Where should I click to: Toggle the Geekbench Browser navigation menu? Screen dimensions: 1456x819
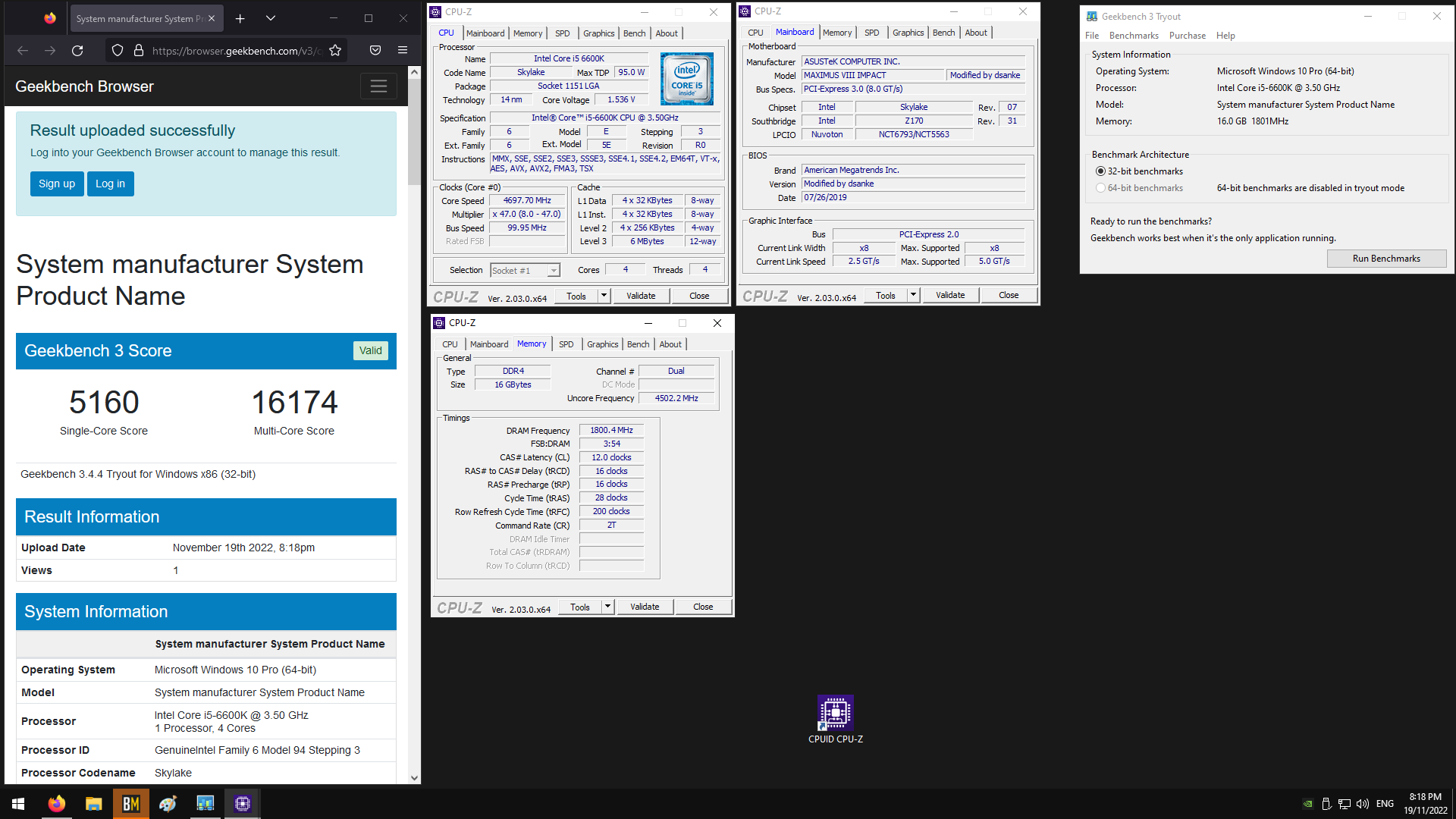click(x=378, y=86)
